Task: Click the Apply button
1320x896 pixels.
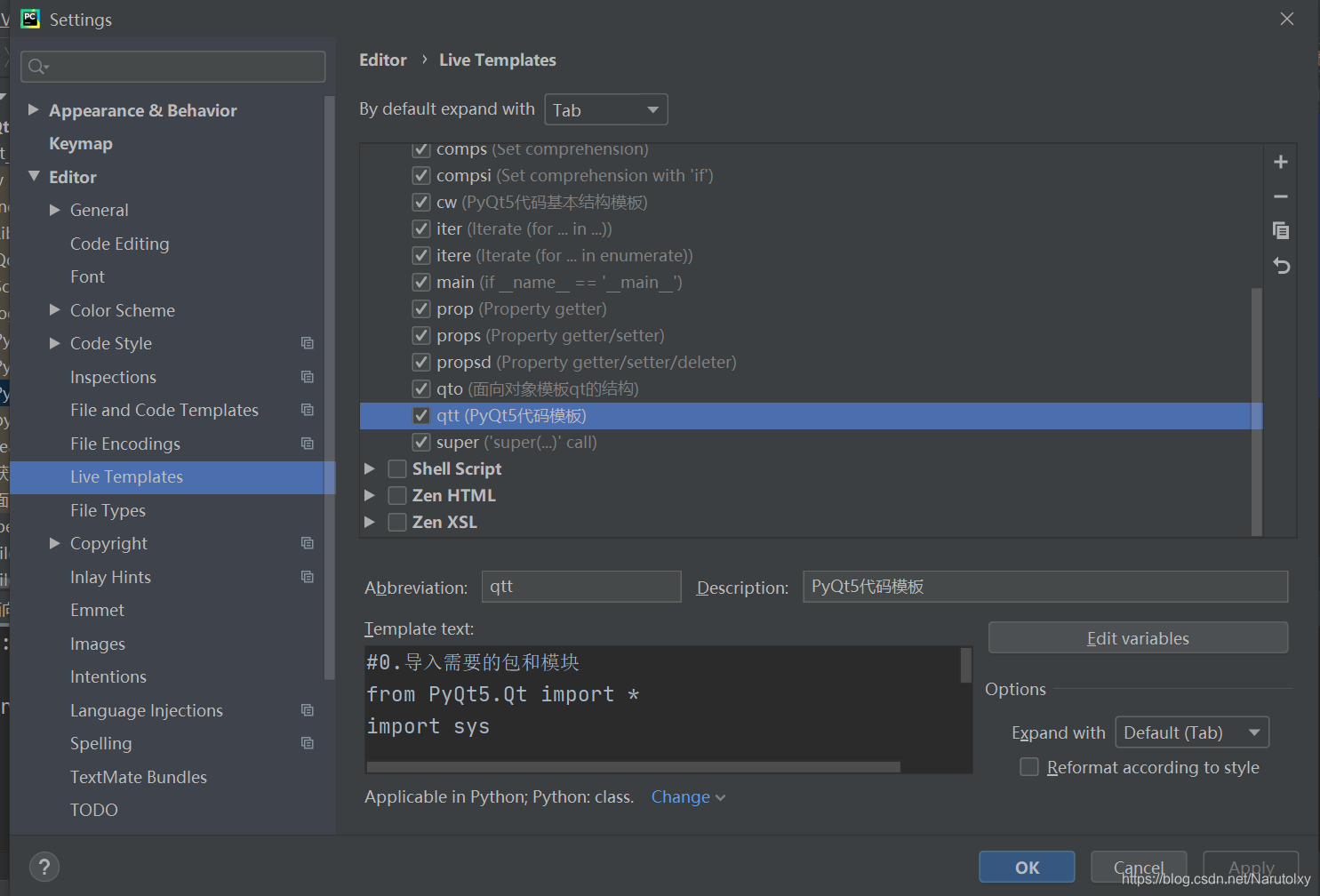Action: (x=1251, y=867)
